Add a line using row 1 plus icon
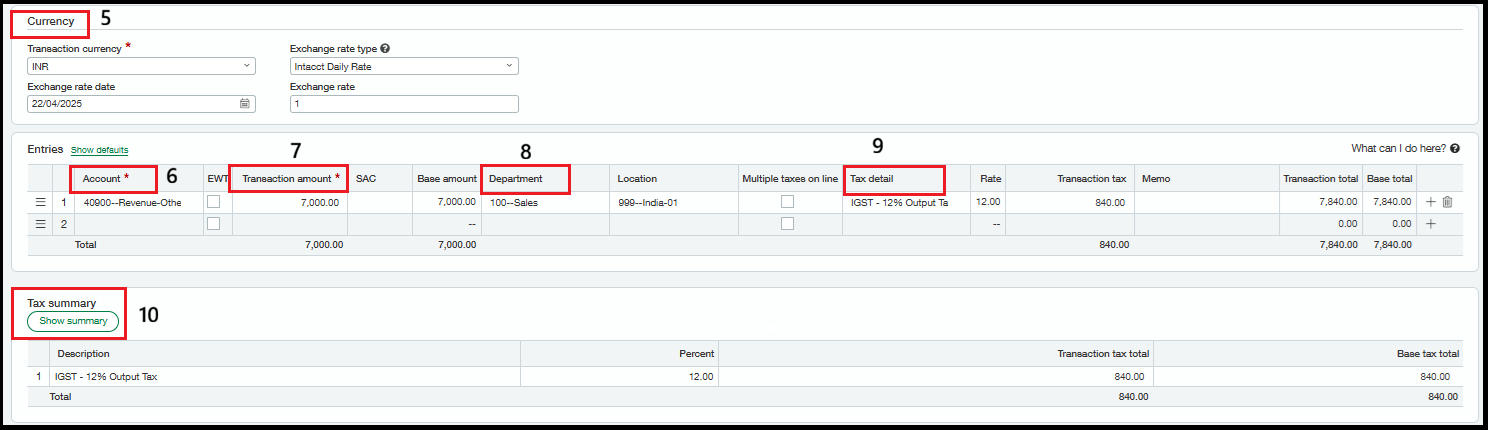 [x=1430, y=202]
